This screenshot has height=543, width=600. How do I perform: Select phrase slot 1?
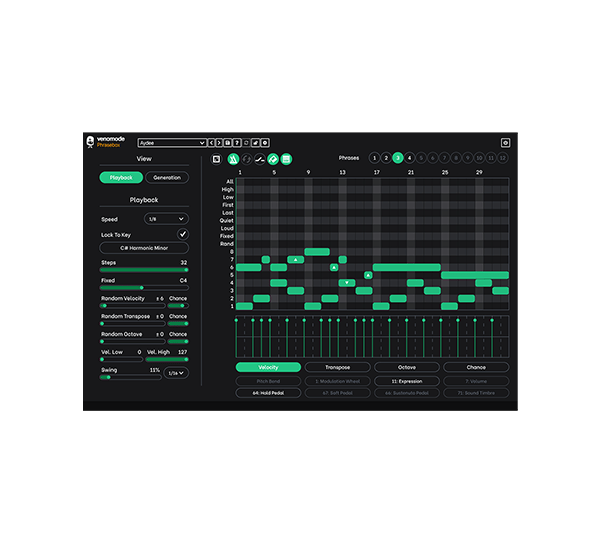(375, 158)
